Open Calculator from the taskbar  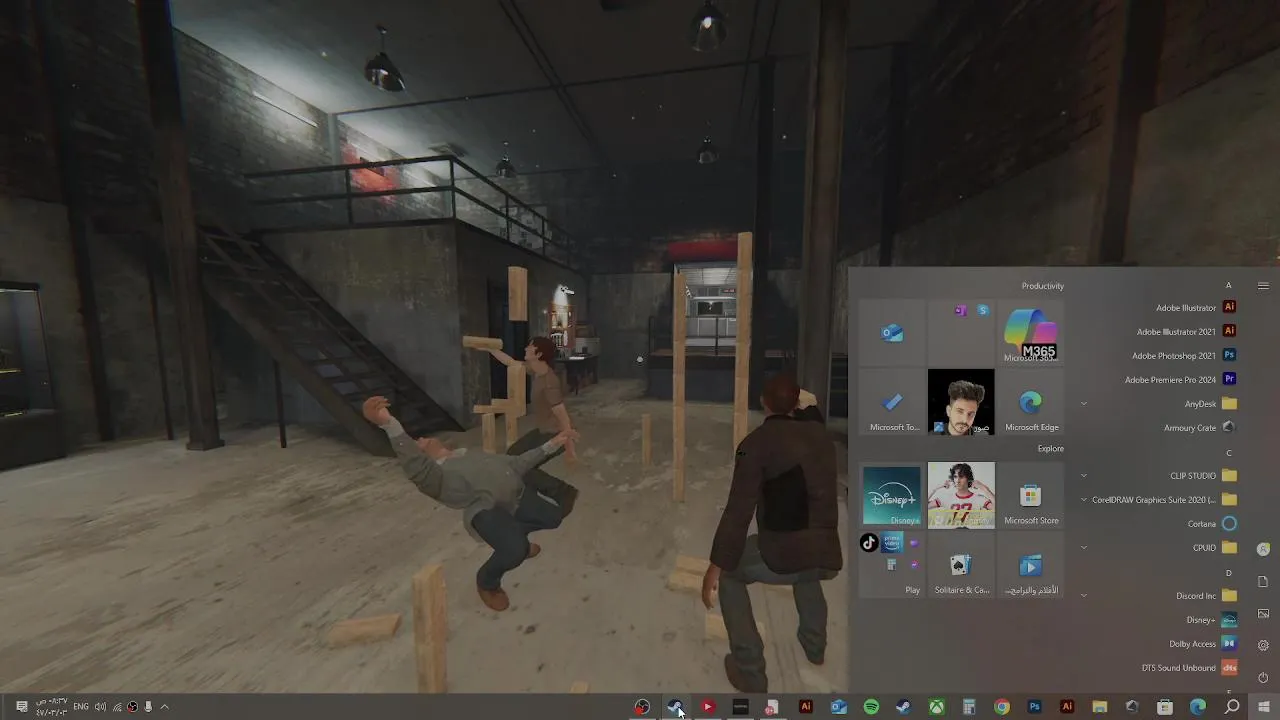pos(969,707)
